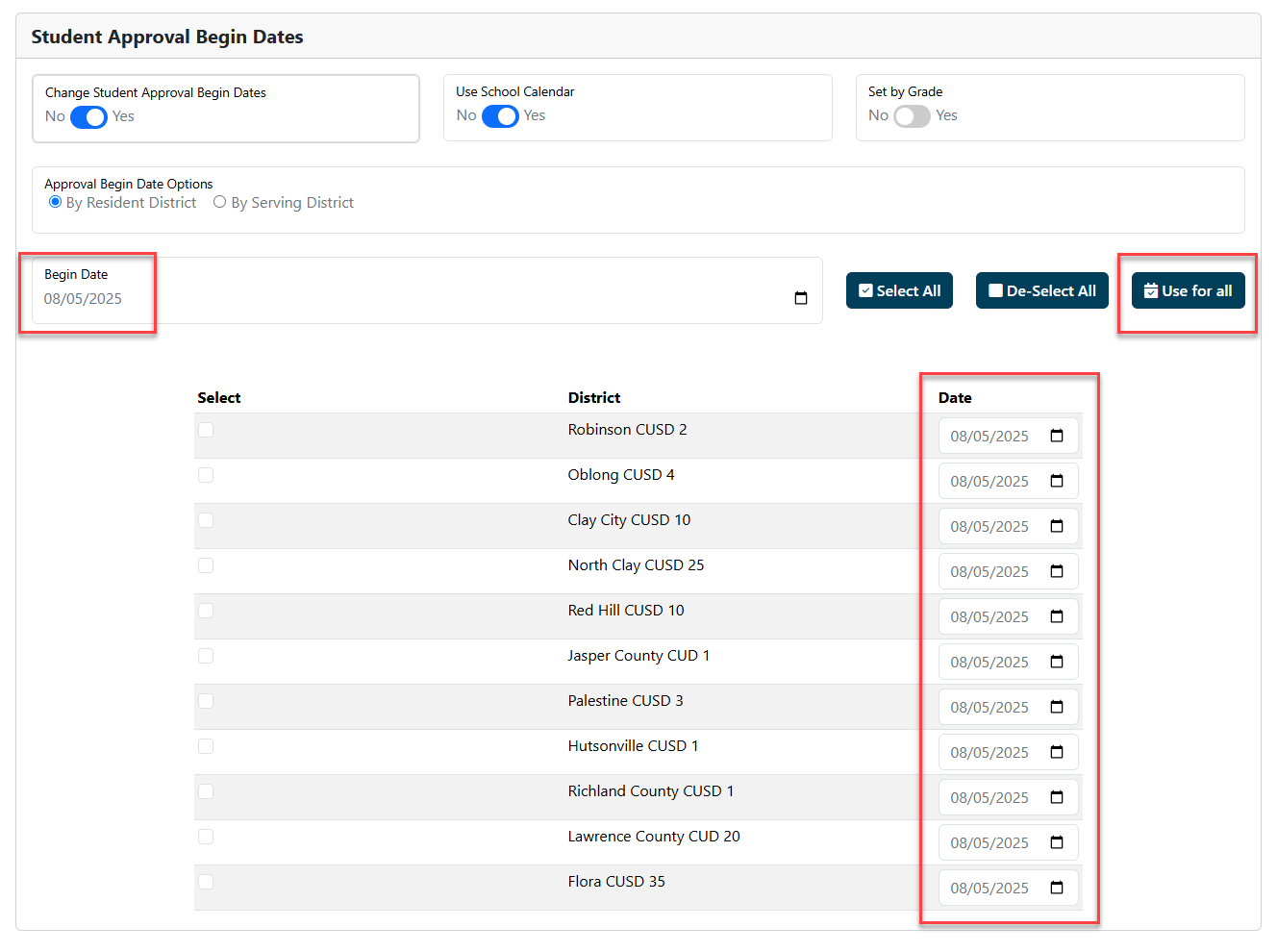Click the Select All button
1277x952 pixels.
tap(899, 290)
